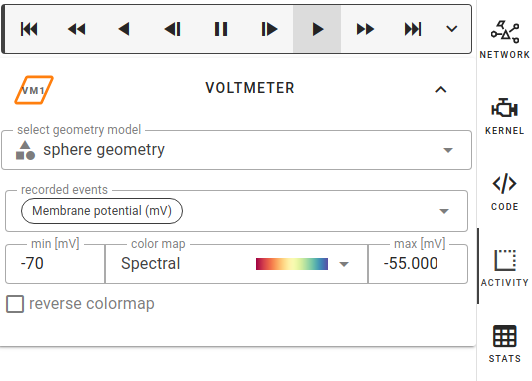This screenshot has height=381, width=532.
Task: Step one frame backward
Action: [173, 29]
